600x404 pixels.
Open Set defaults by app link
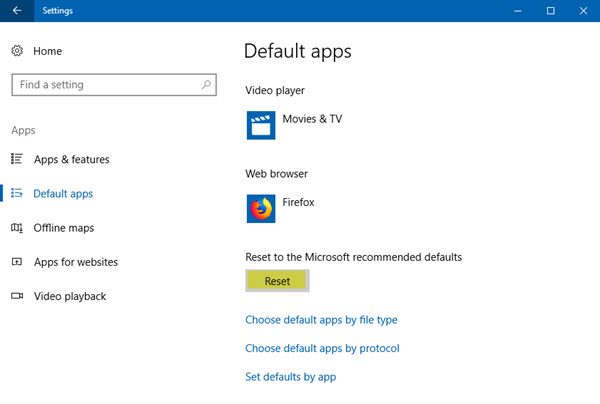click(290, 377)
